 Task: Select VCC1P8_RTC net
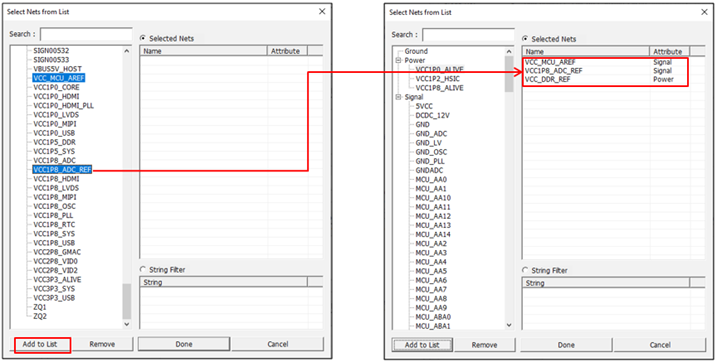[x=54, y=224]
